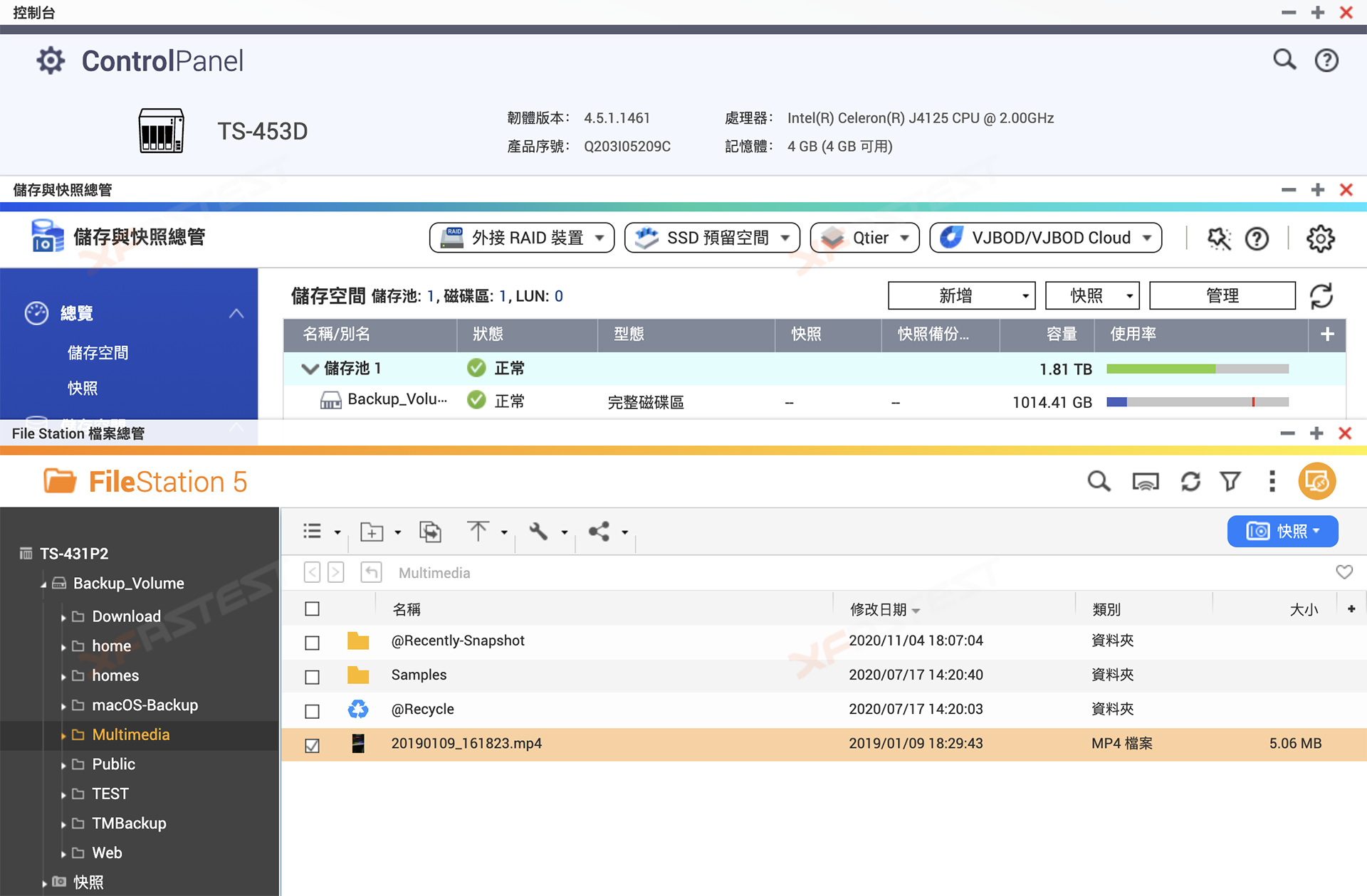Click the Backup_Volu... usage bar
This screenshot has height=896, width=1367.
click(x=1198, y=402)
